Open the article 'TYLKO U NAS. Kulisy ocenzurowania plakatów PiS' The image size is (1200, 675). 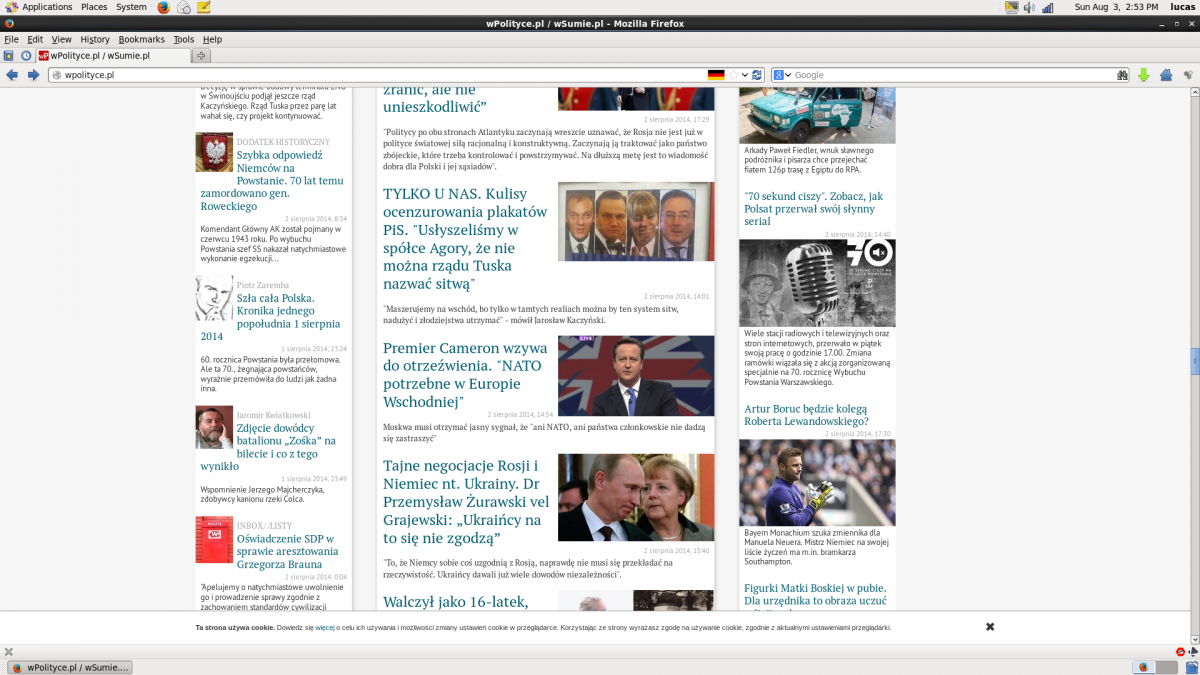tap(465, 238)
